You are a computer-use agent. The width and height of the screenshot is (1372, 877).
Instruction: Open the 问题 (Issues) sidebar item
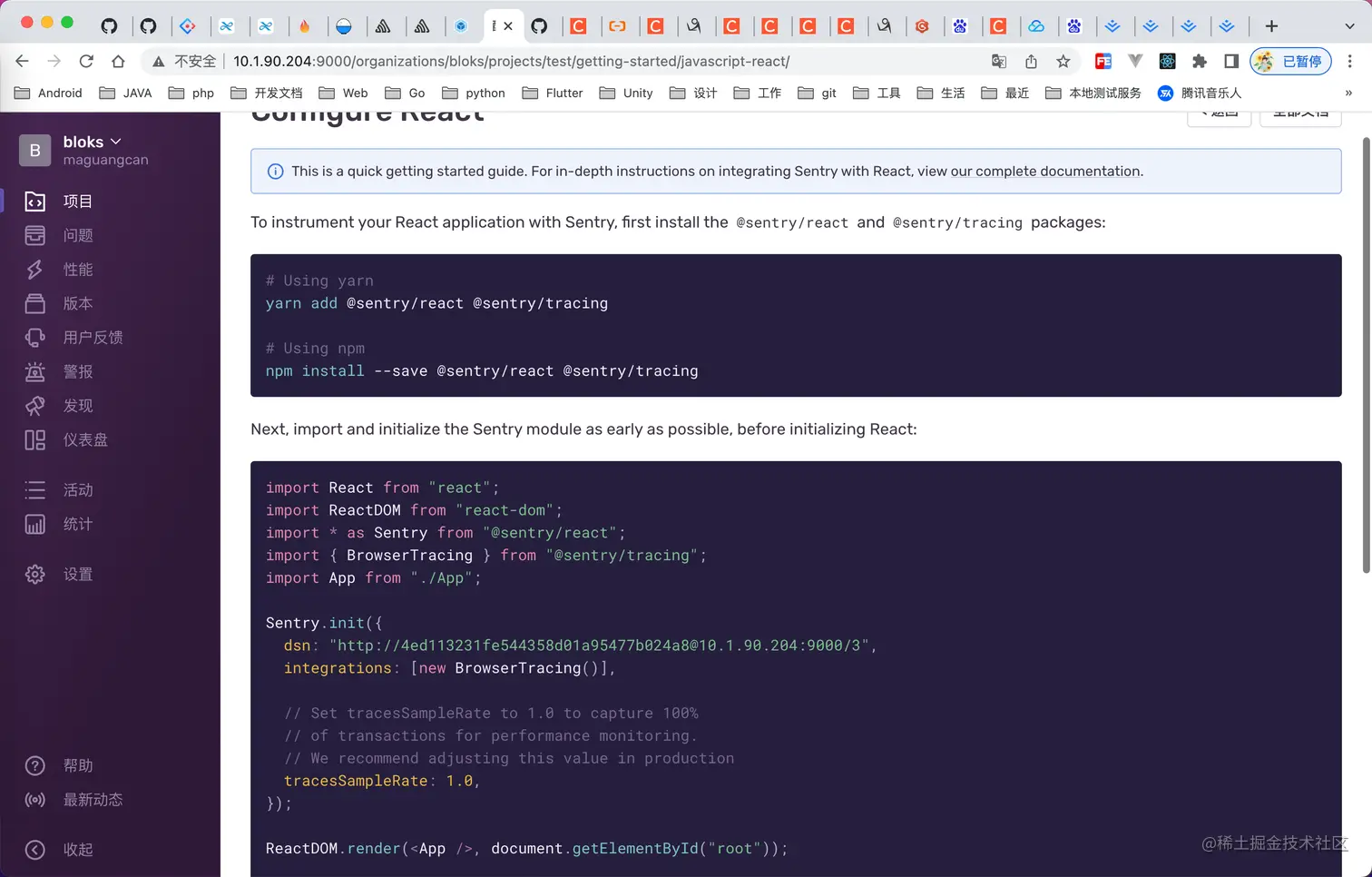[60, 235]
